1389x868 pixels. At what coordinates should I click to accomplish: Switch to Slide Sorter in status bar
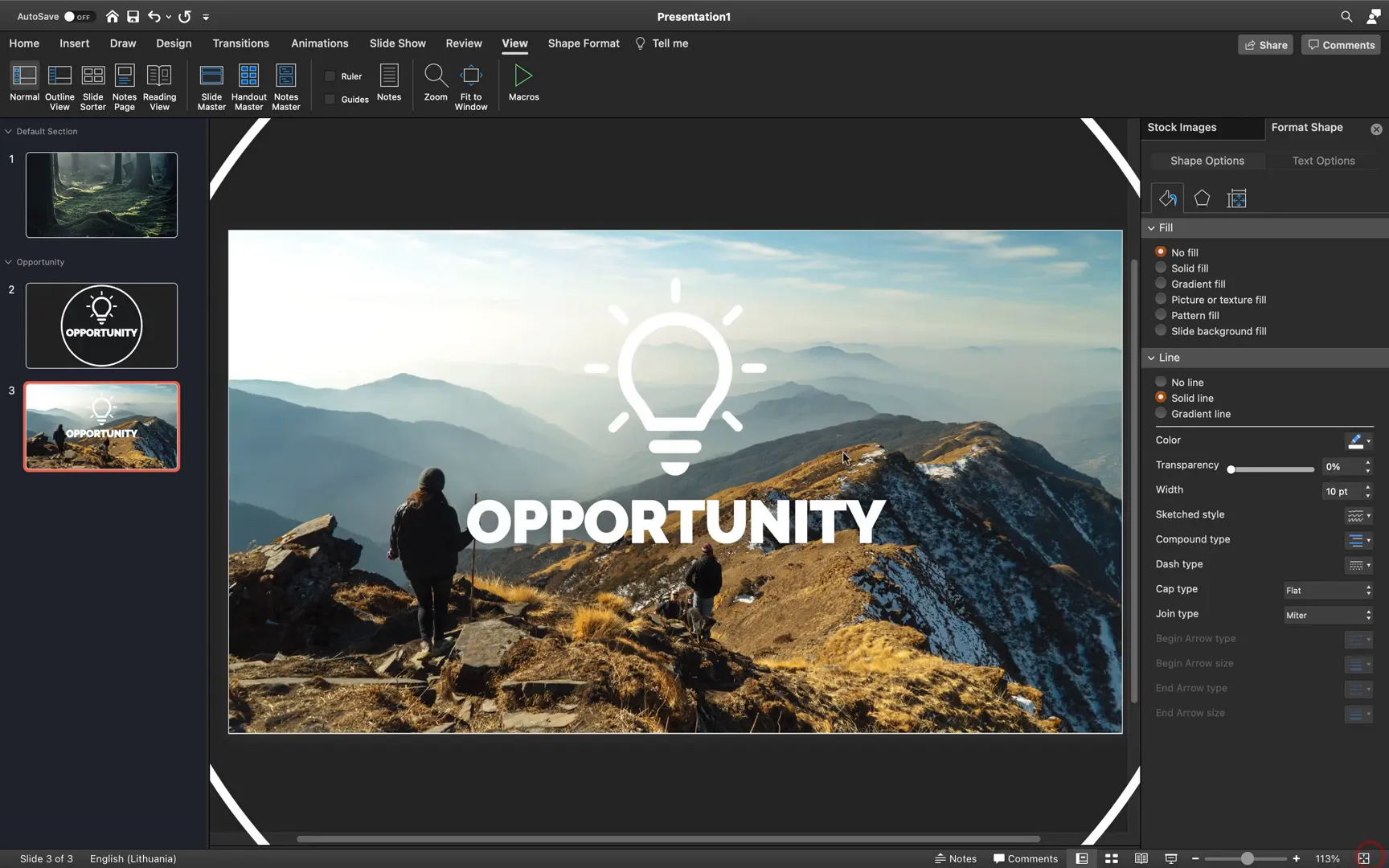click(x=1112, y=858)
